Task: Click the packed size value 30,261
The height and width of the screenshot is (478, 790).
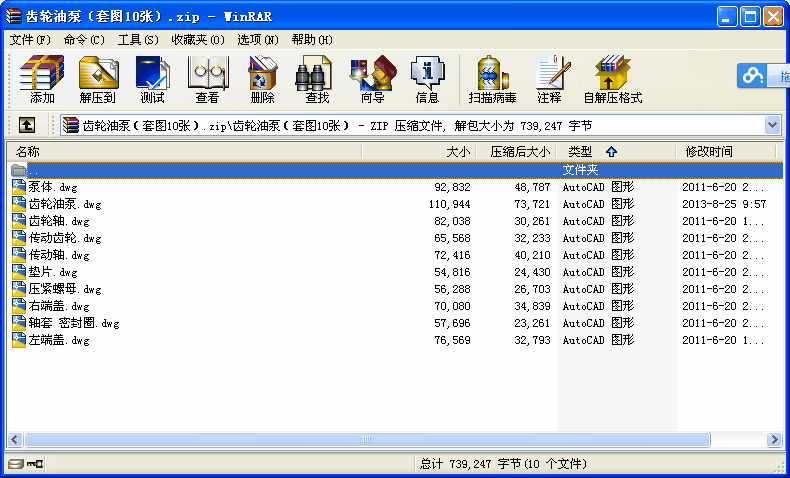Action: coord(532,221)
